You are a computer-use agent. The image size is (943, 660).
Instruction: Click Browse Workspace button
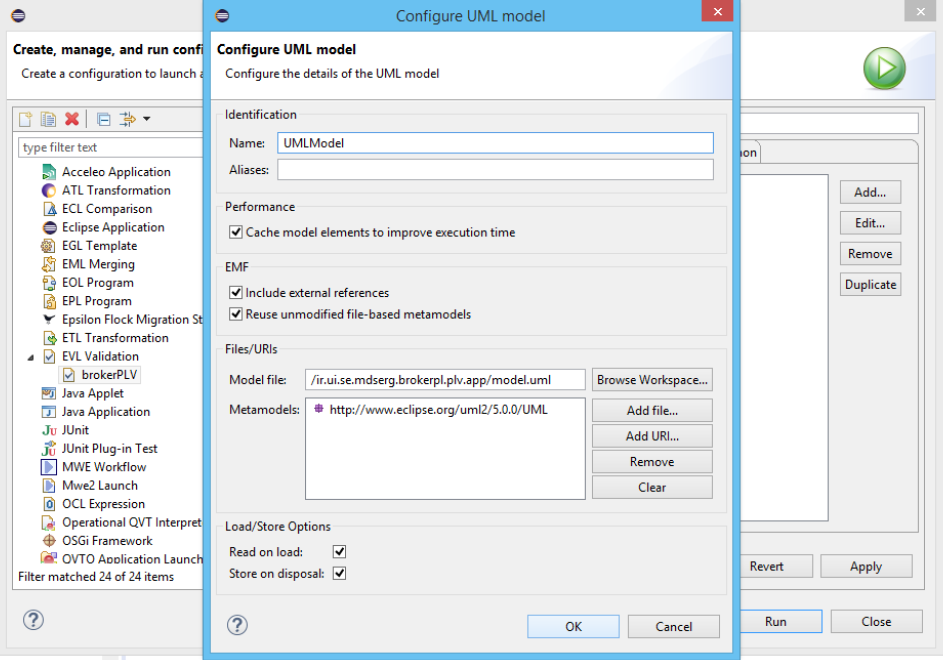click(652, 380)
